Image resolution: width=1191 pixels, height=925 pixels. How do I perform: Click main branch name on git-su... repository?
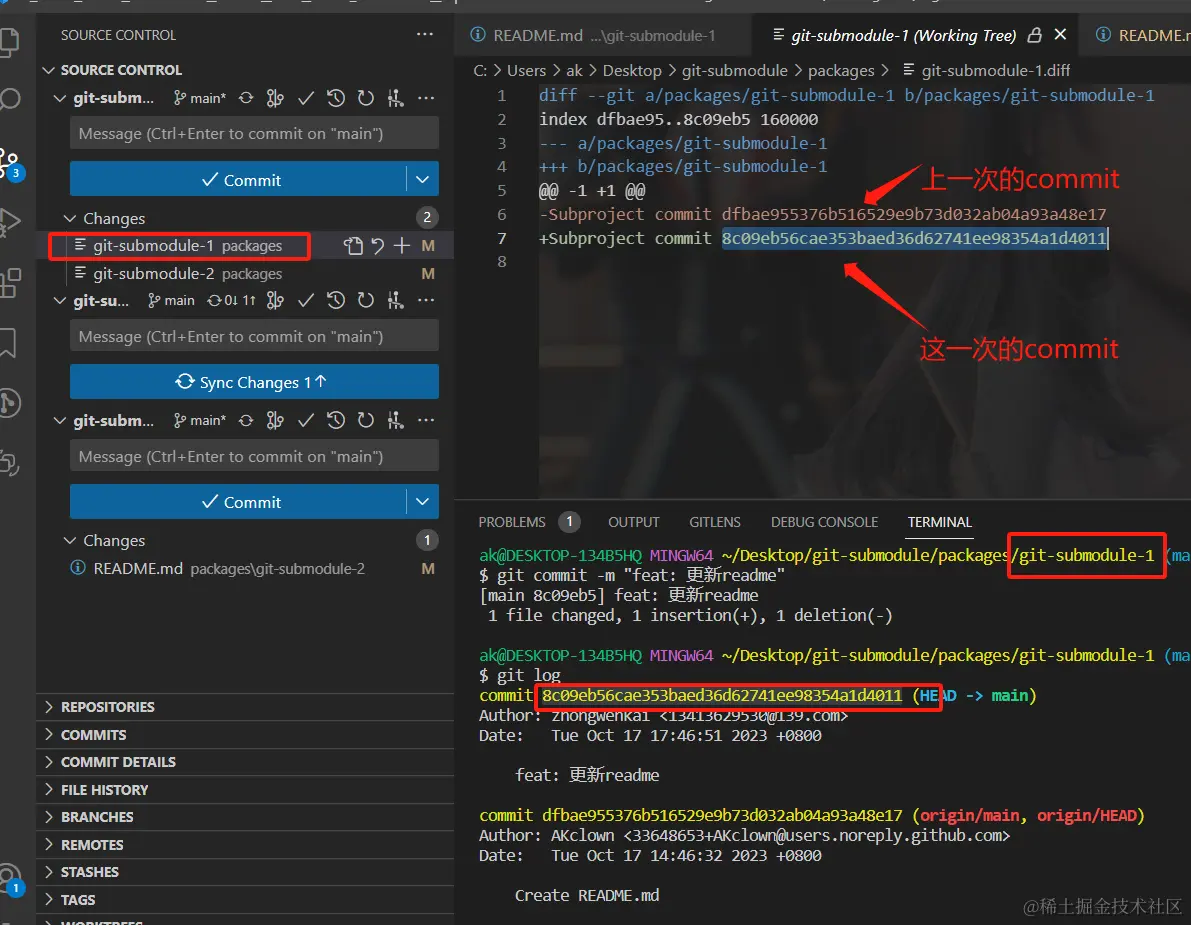(172, 301)
